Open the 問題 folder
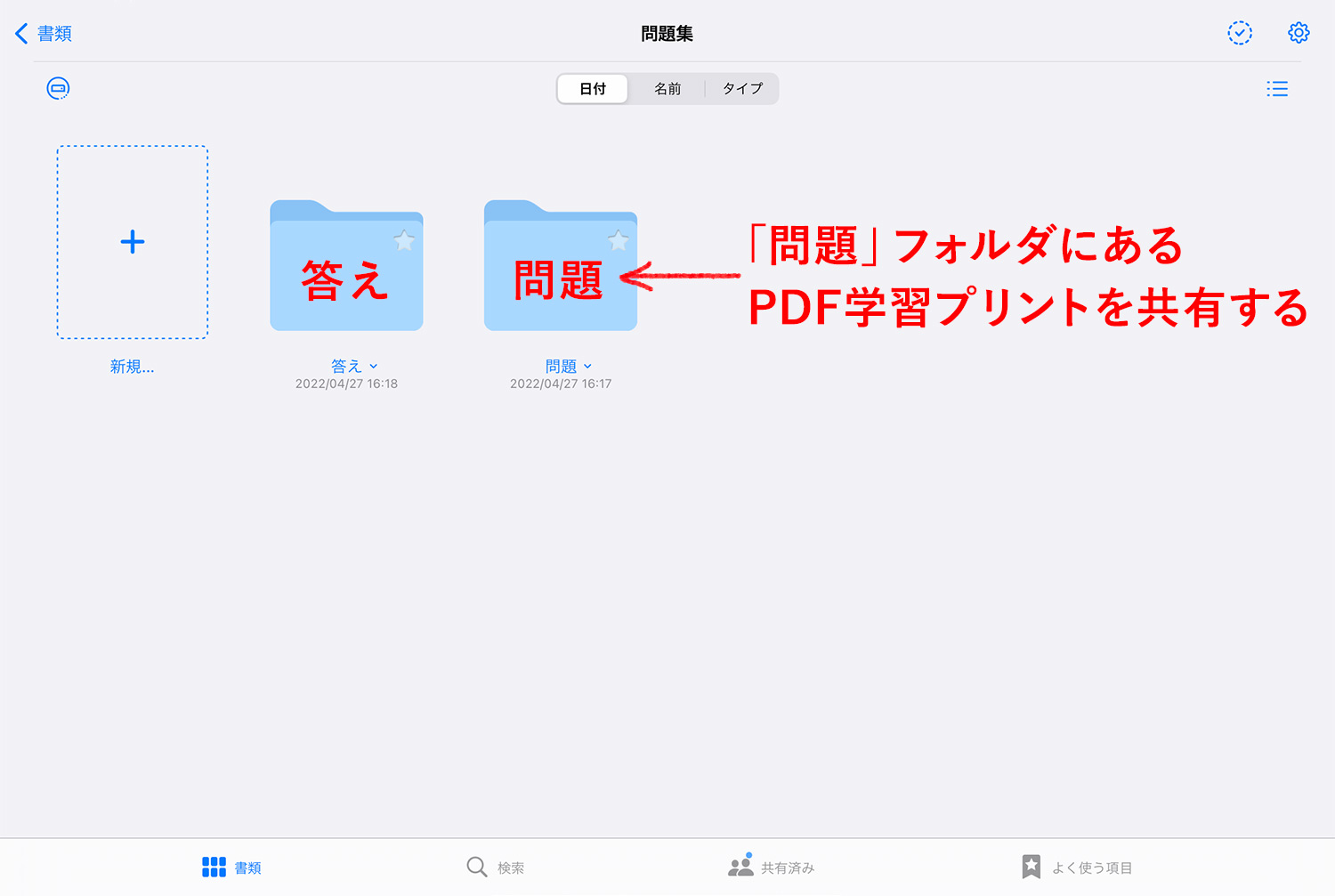Image resolution: width=1335 pixels, height=896 pixels. (561, 266)
